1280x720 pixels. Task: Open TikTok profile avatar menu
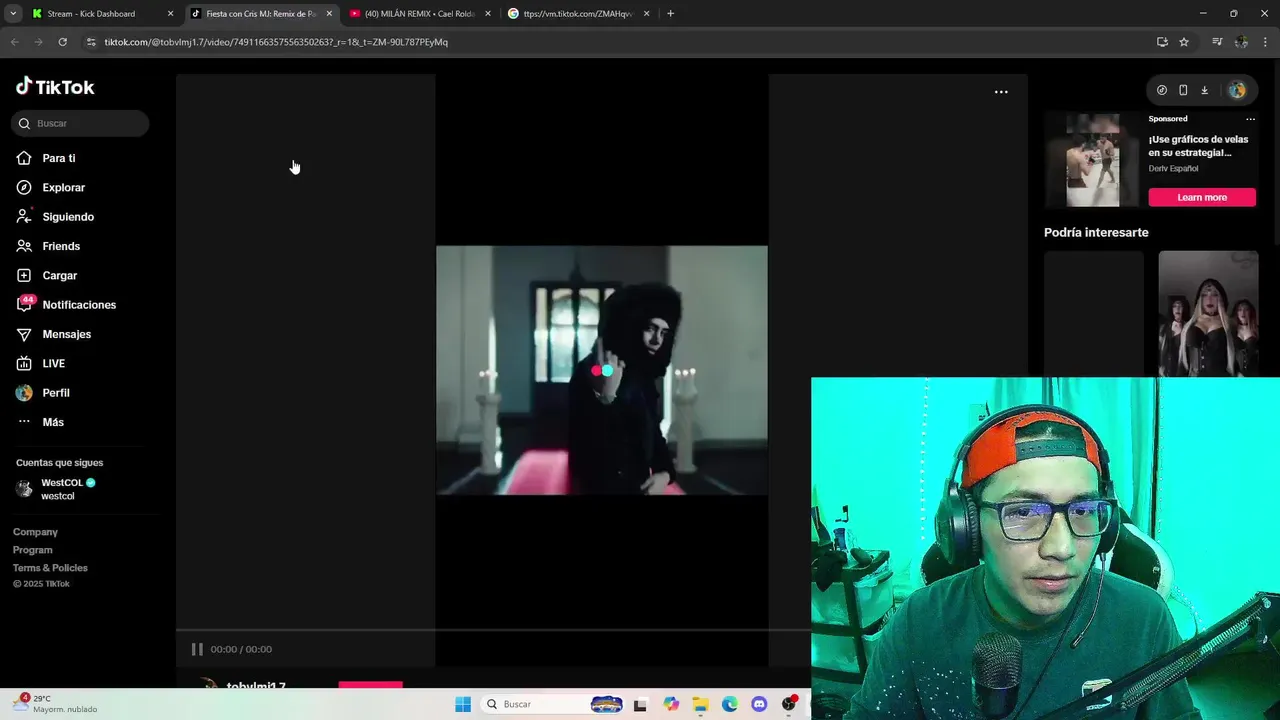tap(1237, 90)
